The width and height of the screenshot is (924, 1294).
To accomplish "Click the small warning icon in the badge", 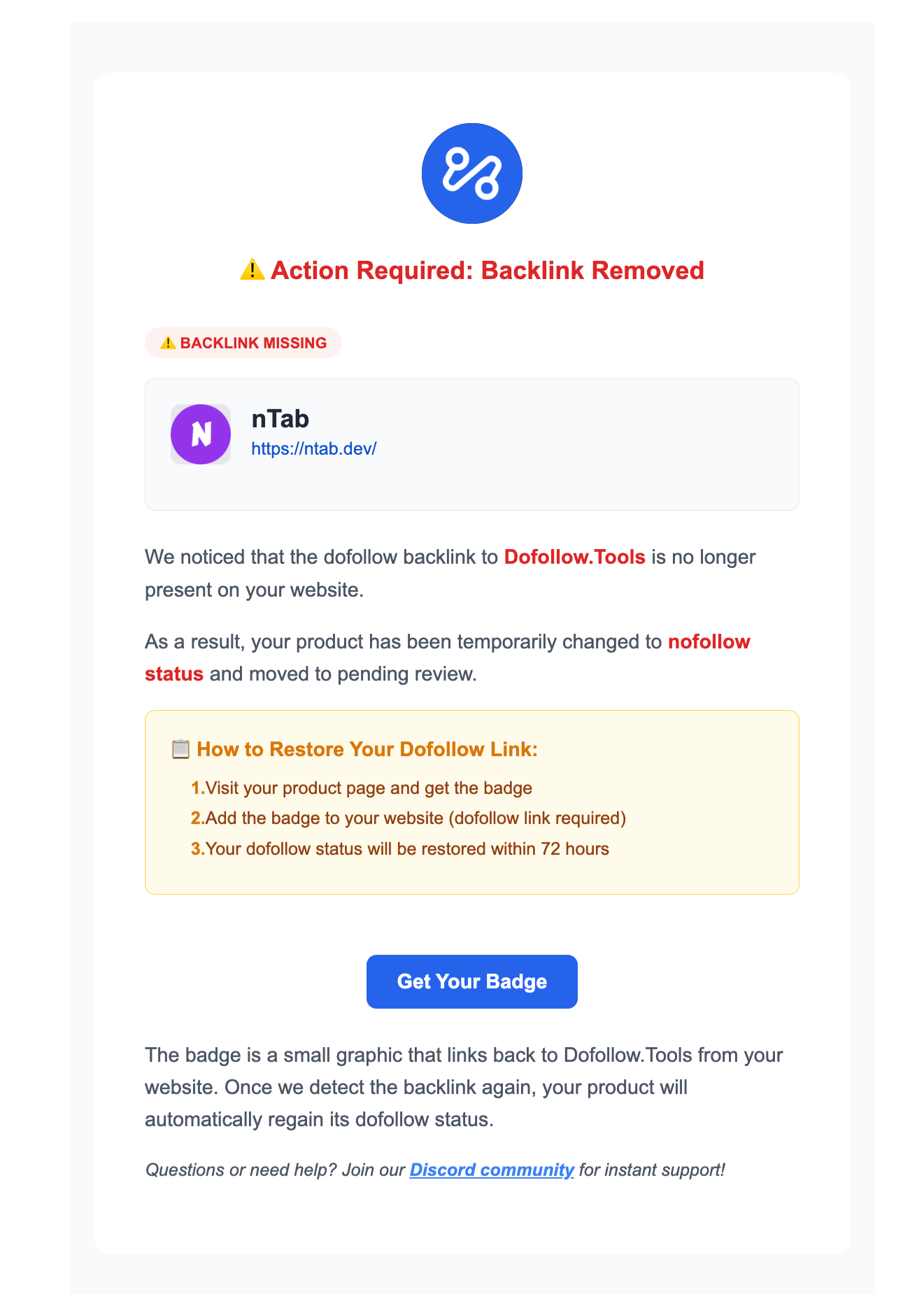I will coord(167,343).
